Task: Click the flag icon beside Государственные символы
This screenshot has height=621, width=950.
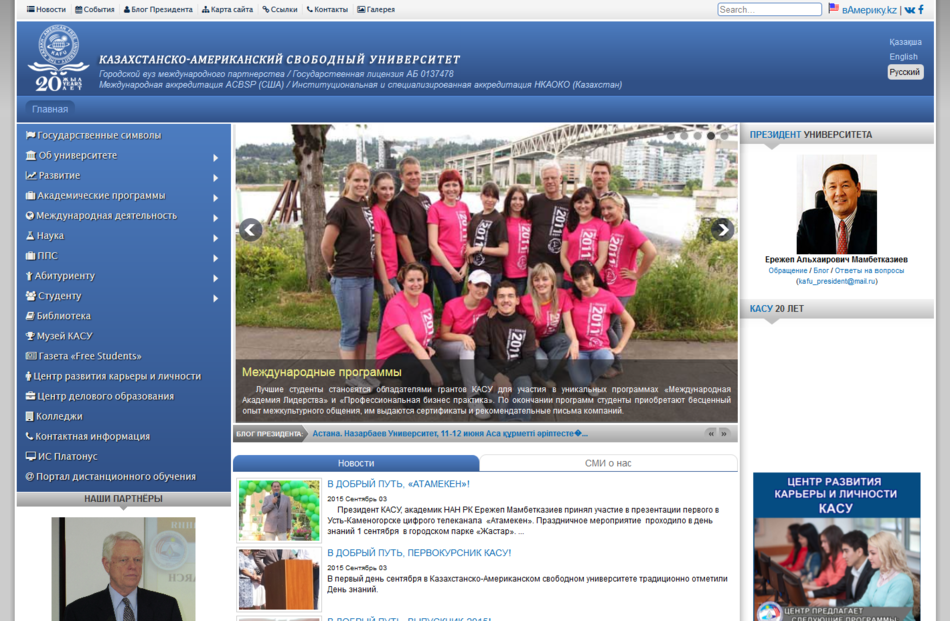Action: click(x=30, y=135)
